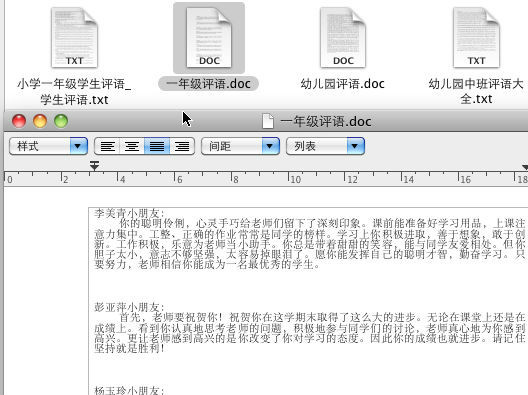Close the 一年级评语.doc window
528x395 pixels.
(19, 121)
